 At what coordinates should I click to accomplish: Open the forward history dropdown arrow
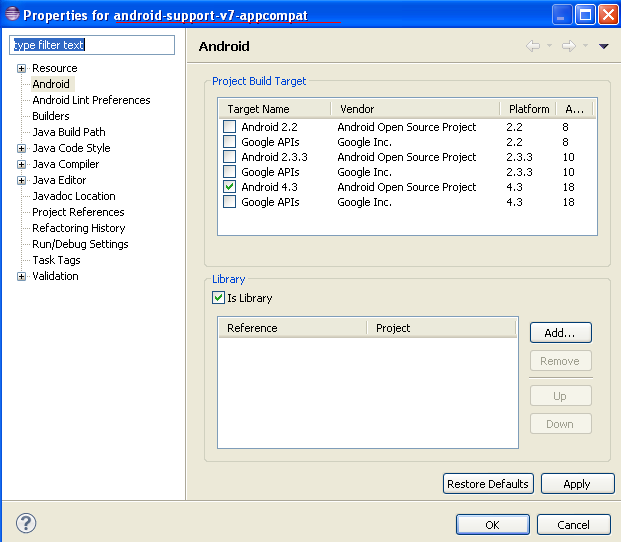click(x=585, y=46)
